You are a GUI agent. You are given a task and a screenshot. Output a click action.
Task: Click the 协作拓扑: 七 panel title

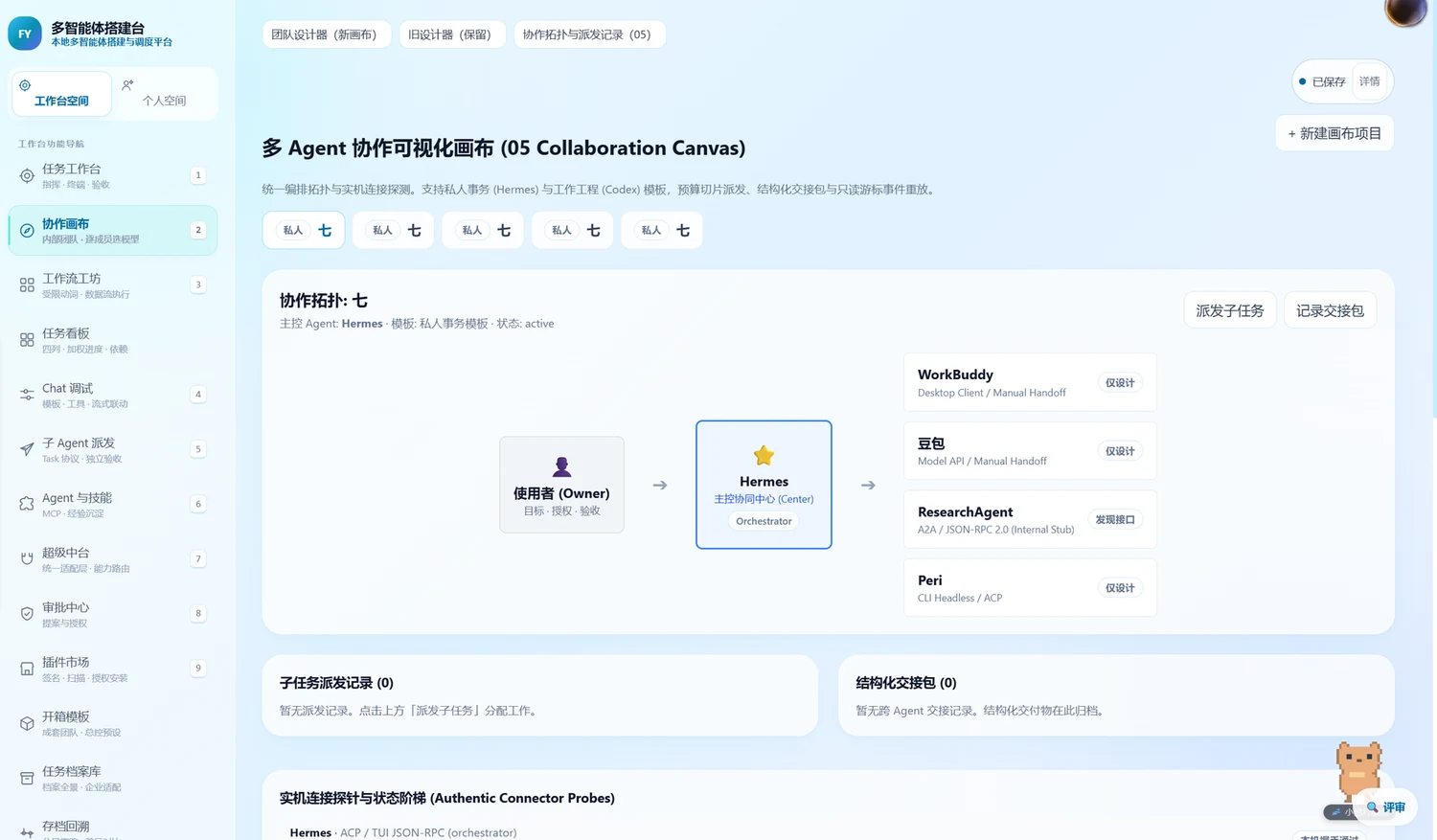coord(324,301)
